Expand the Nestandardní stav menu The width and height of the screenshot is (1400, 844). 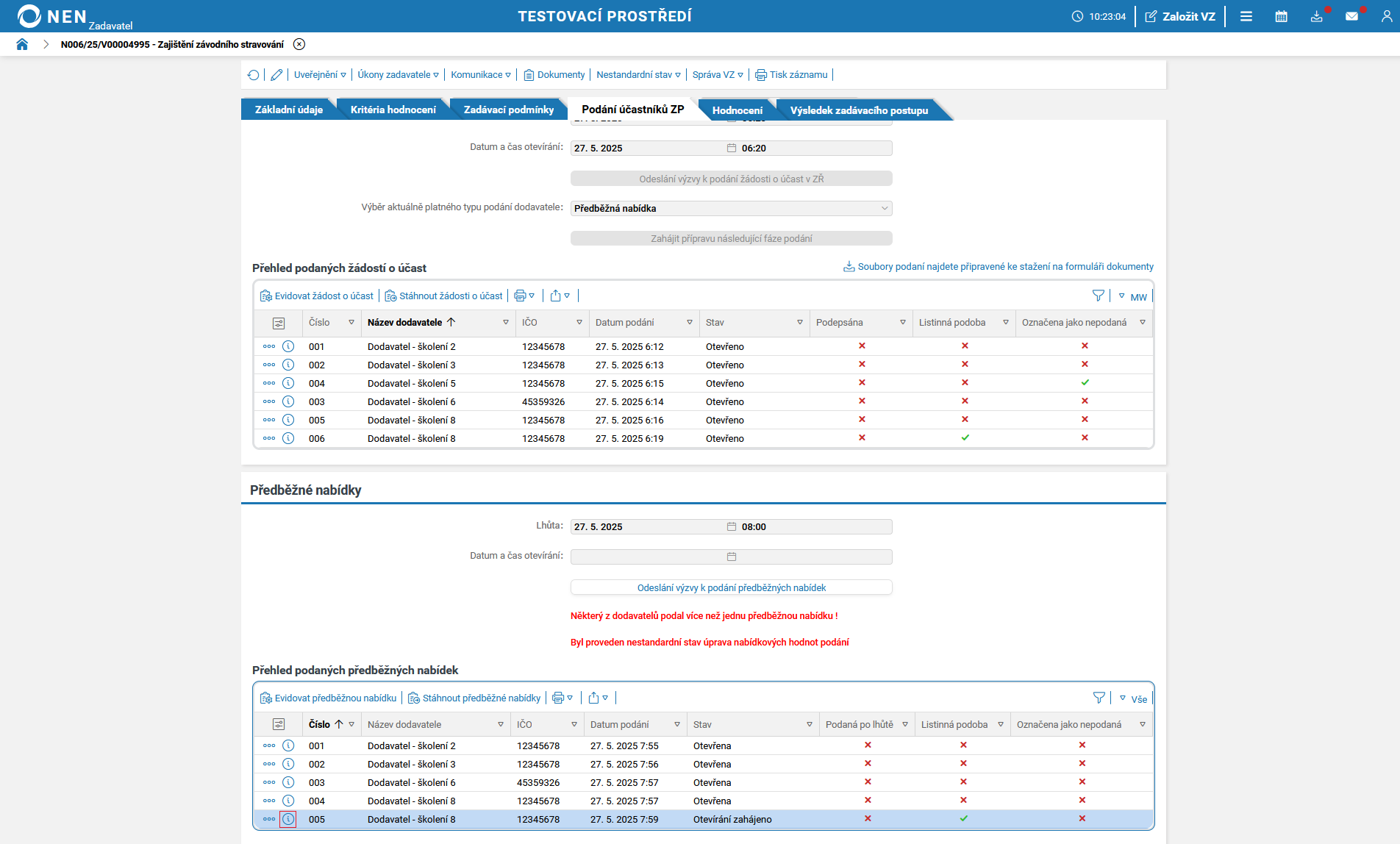click(x=638, y=75)
